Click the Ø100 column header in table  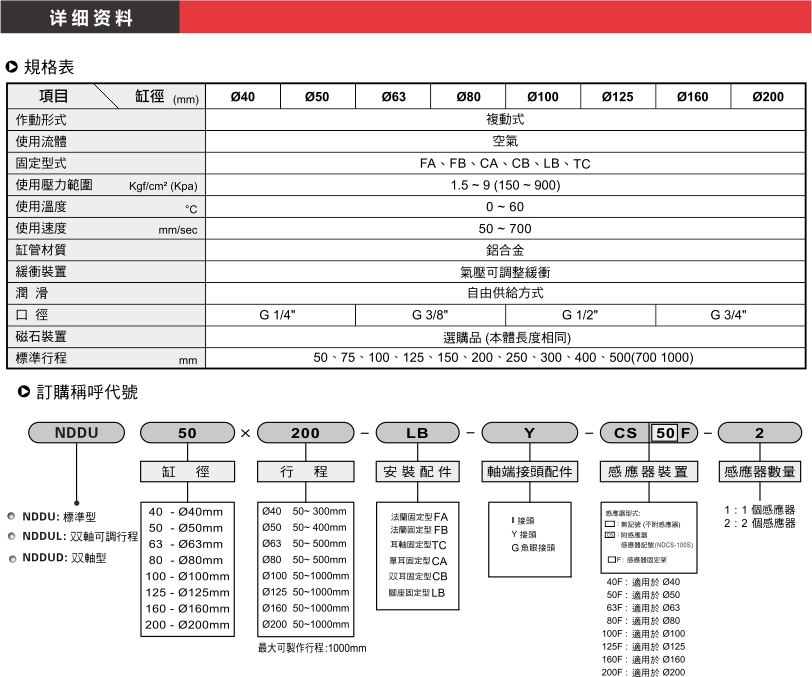(542, 97)
